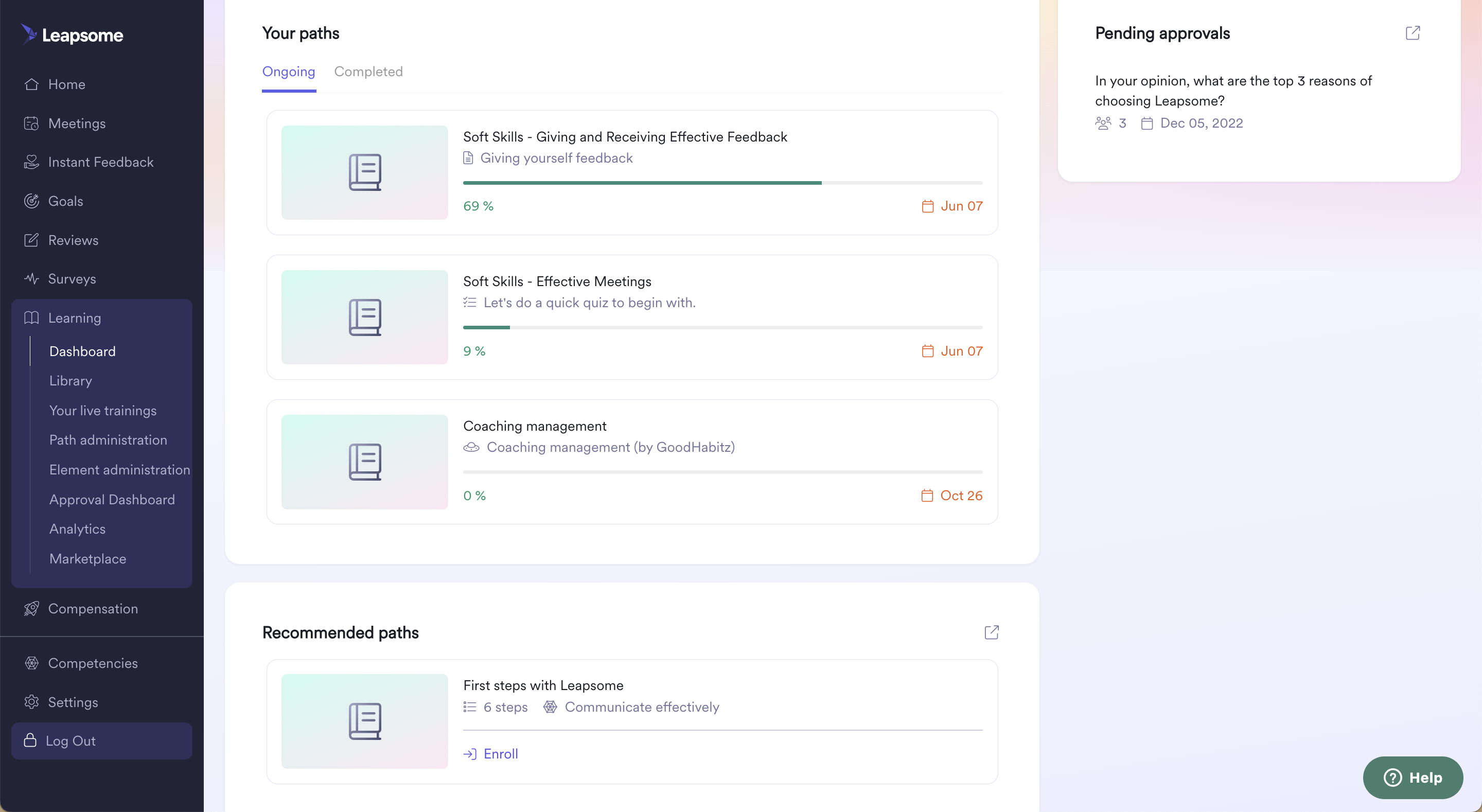Click the Log Out button
Image resolution: width=1482 pixels, height=812 pixels.
click(102, 740)
